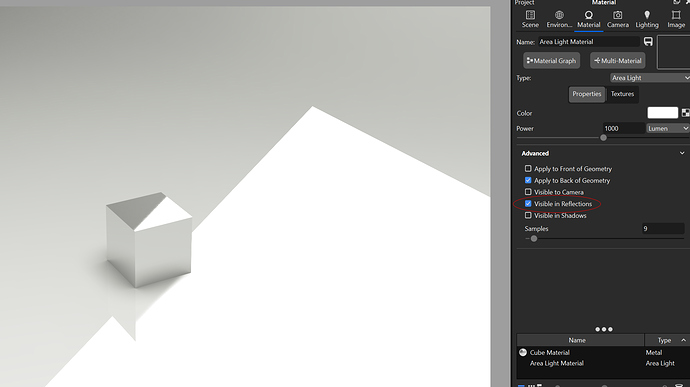Switch to the Camera tab icon
This screenshot has height=387, width=690.
click(618, 15)
